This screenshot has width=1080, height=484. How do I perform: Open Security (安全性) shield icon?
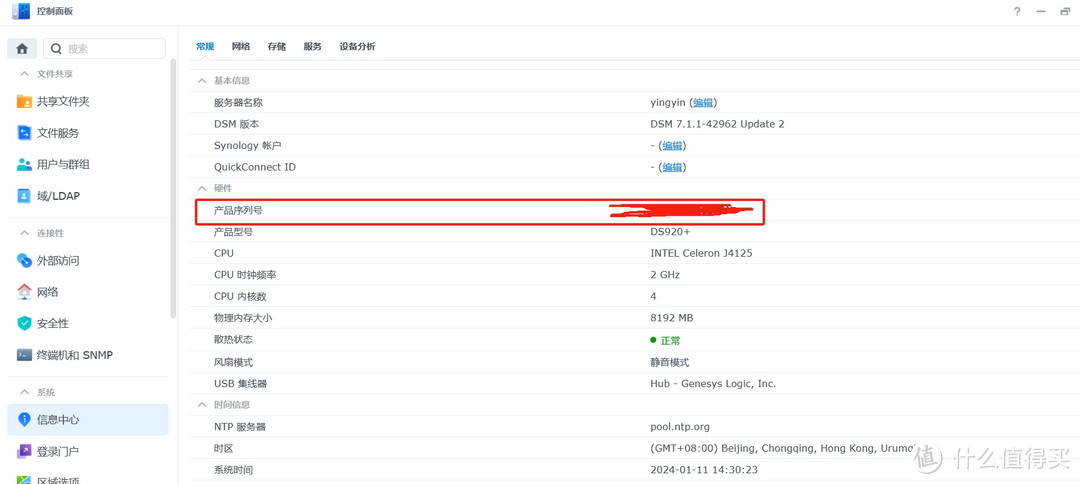(x=24, y=324)
